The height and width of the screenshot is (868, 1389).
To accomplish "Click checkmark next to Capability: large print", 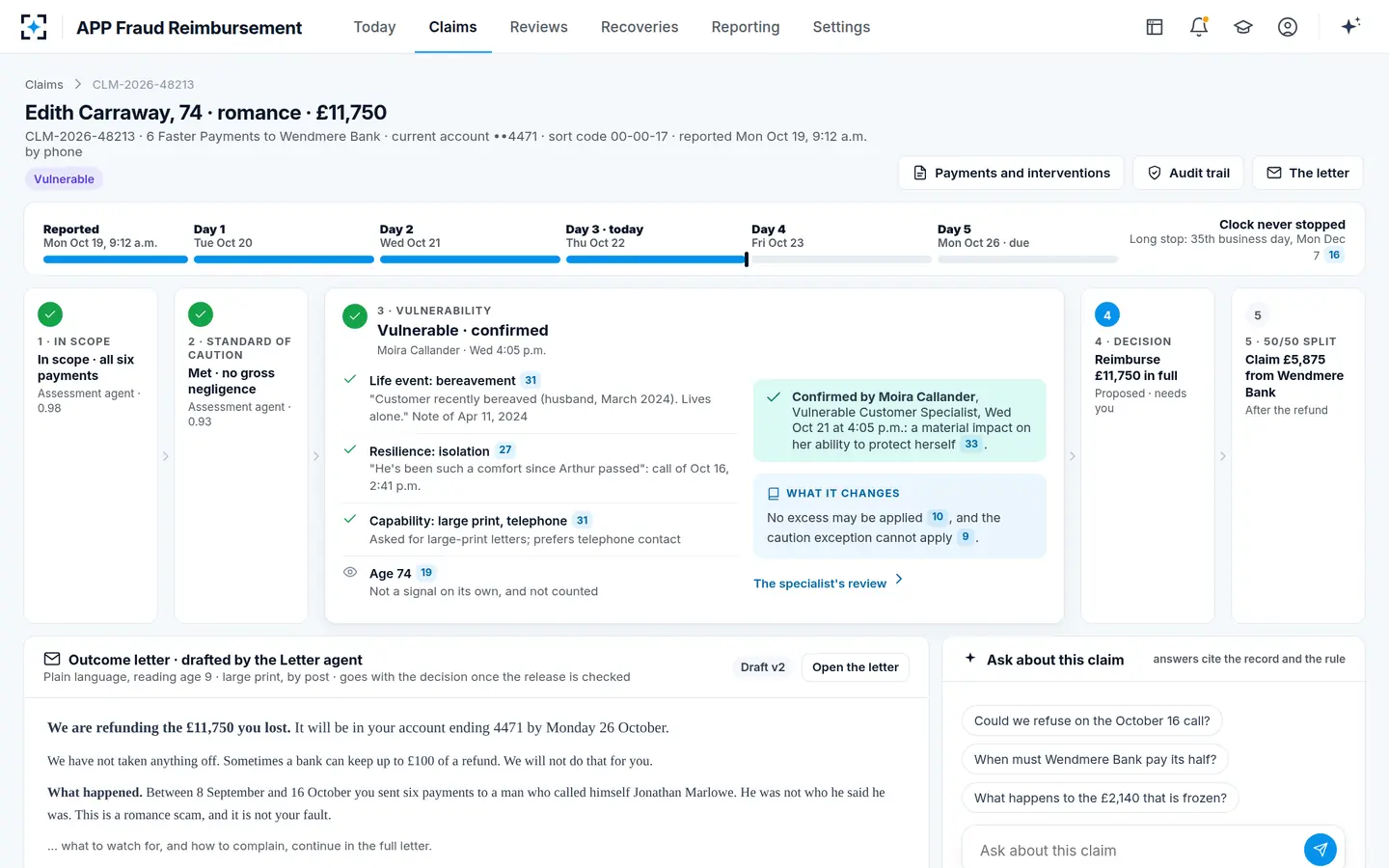I will pos(350,519).
